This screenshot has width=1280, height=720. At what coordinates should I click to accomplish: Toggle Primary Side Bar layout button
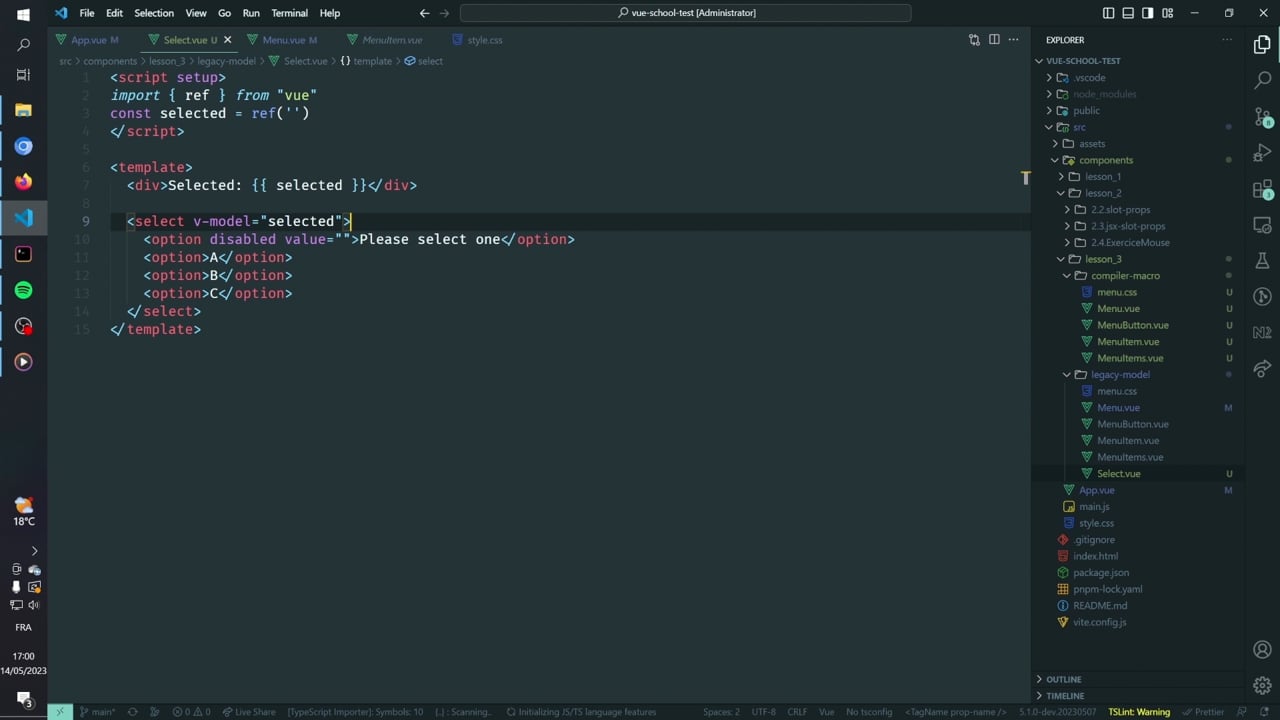[x=1108, y=13]
